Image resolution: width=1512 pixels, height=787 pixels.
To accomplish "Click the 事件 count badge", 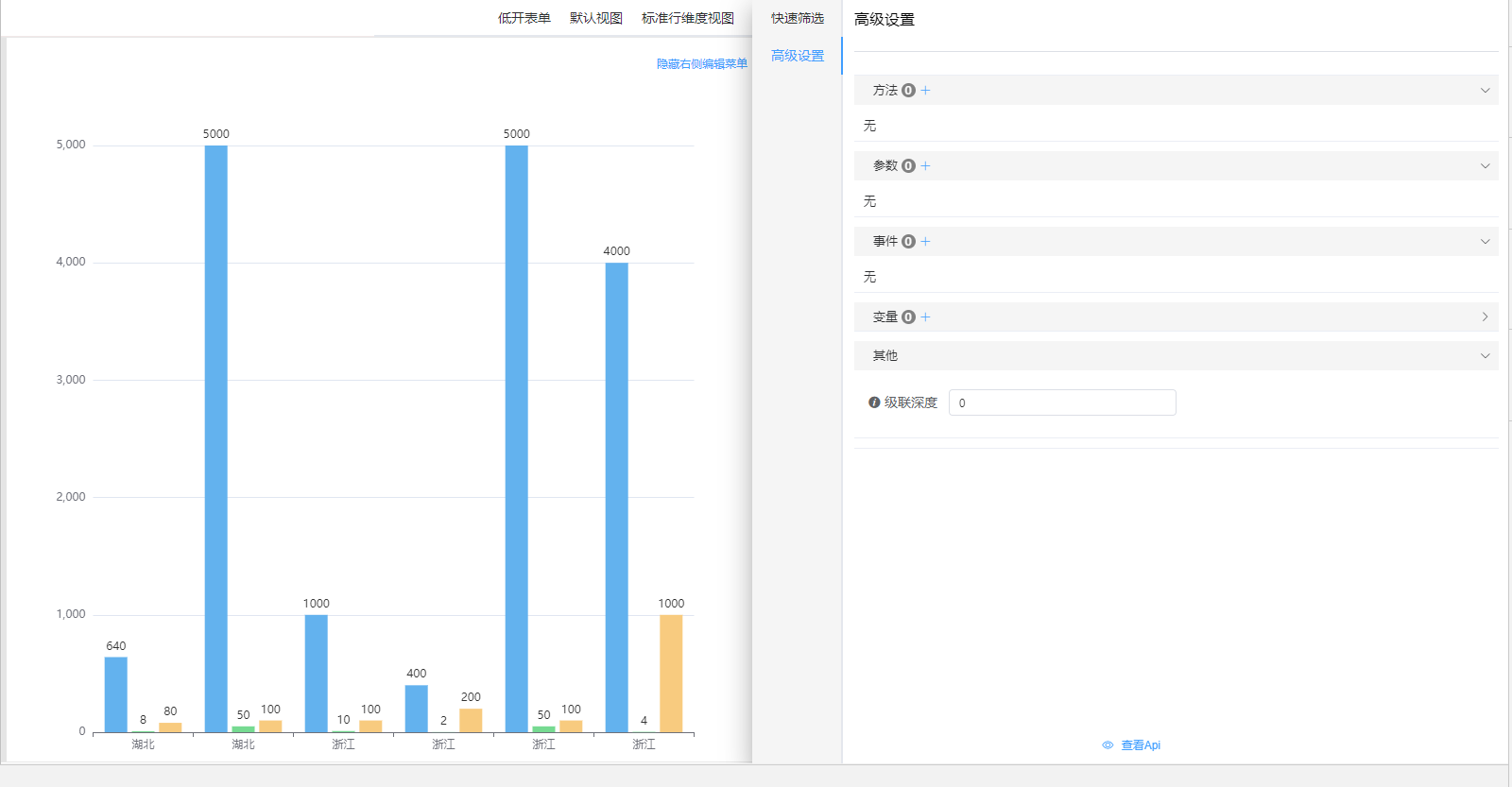I will [908, 242].
